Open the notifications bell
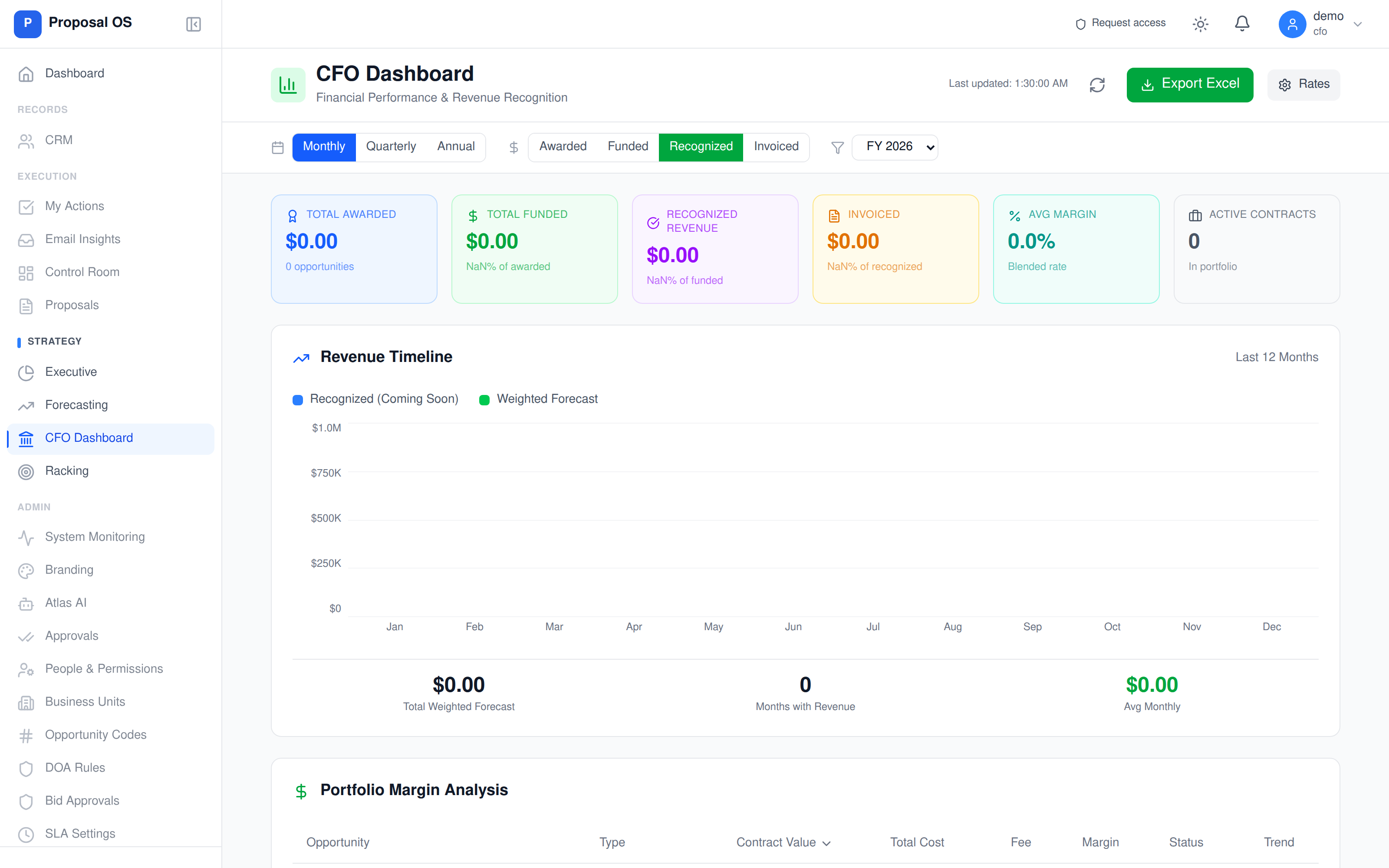 point(1242,23)
